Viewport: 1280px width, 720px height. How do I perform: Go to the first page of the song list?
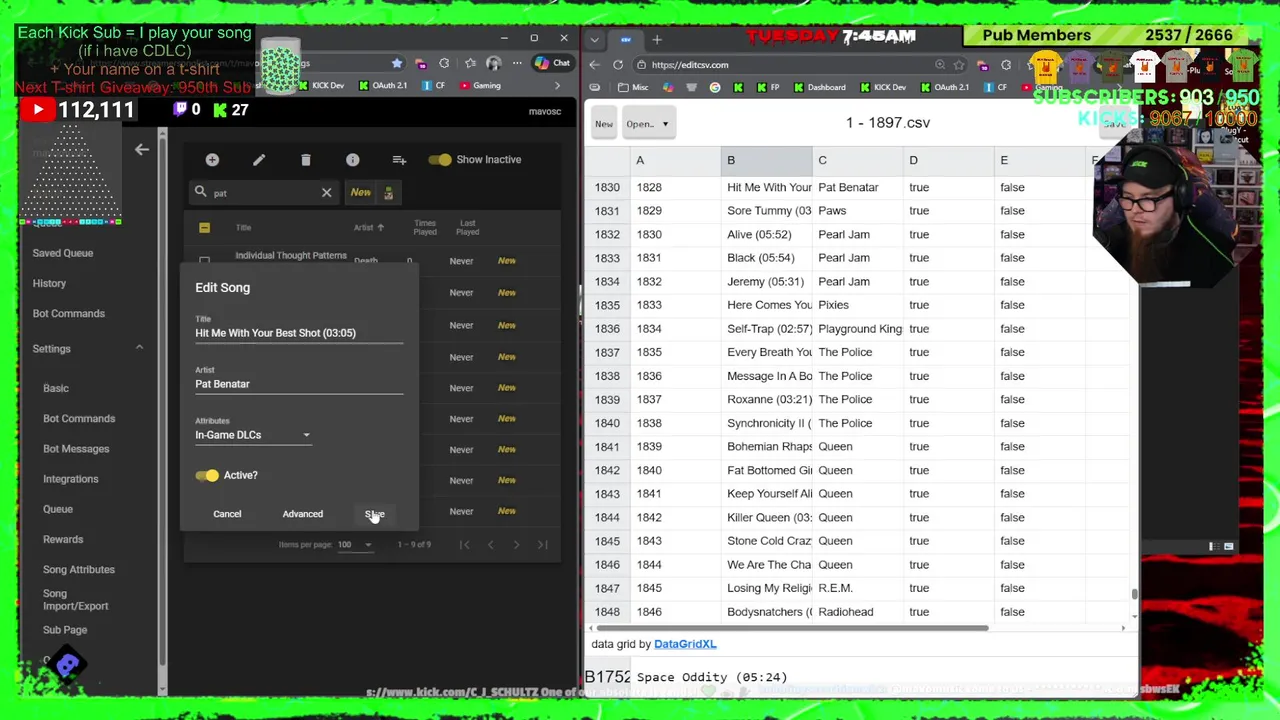[464, 545]
